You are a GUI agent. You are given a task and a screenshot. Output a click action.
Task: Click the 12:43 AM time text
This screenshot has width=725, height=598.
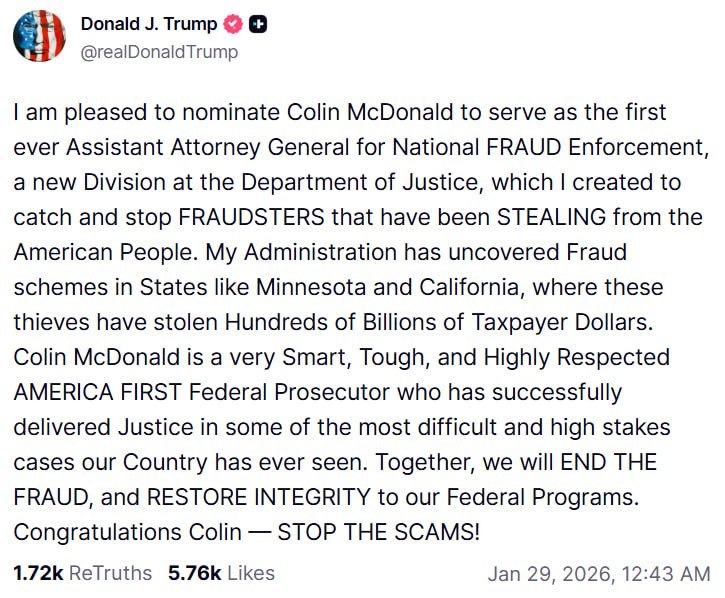pos(668,574)
